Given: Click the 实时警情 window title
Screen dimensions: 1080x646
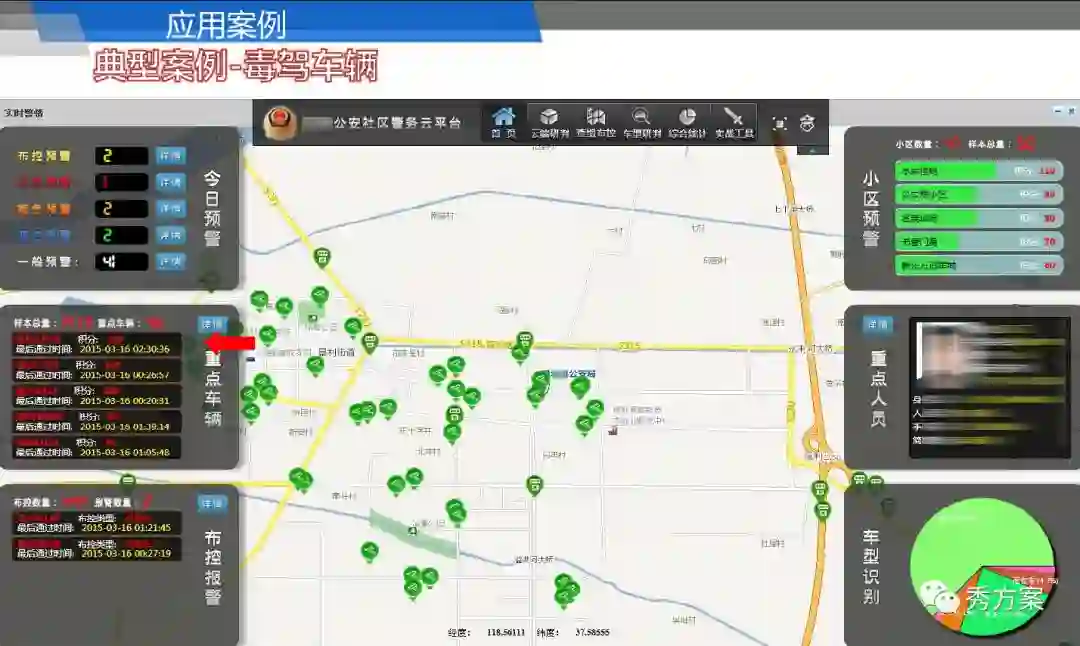Looking at the screenshot, I should 24,113.
